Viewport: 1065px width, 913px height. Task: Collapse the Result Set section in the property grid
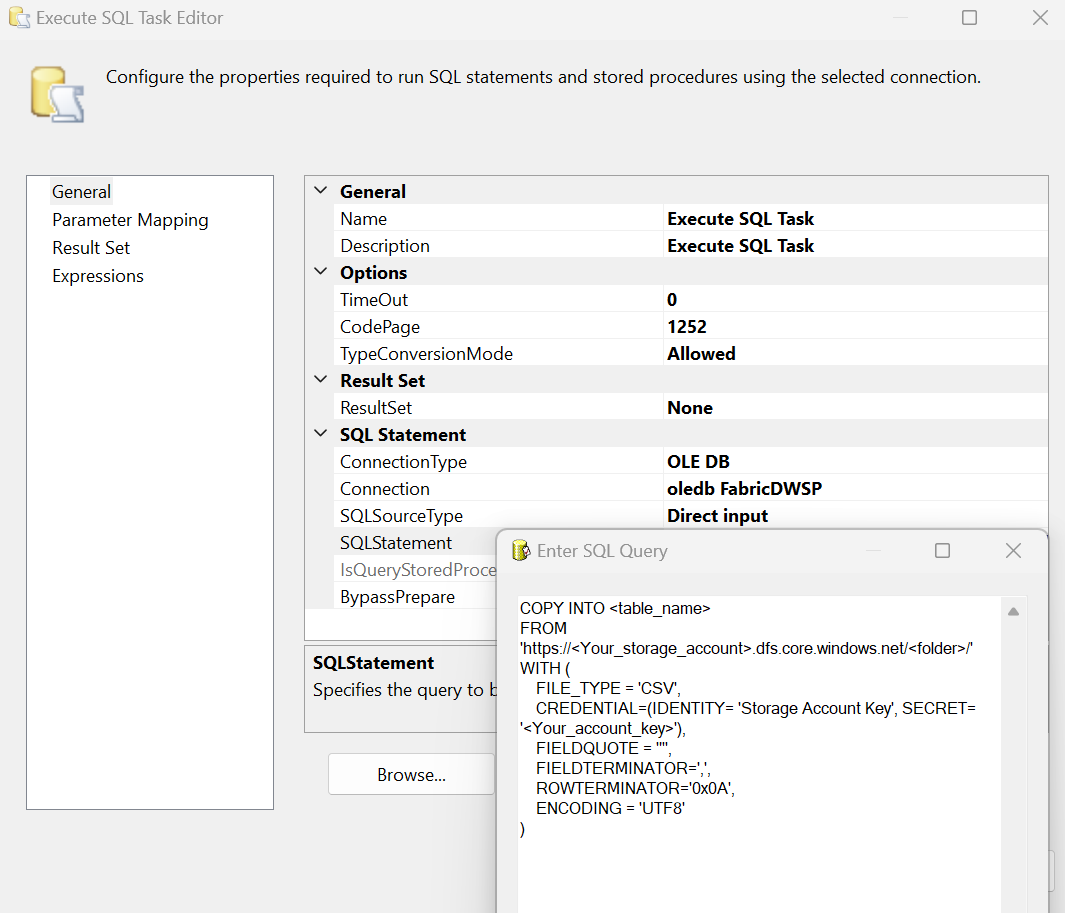click(320, 380)
